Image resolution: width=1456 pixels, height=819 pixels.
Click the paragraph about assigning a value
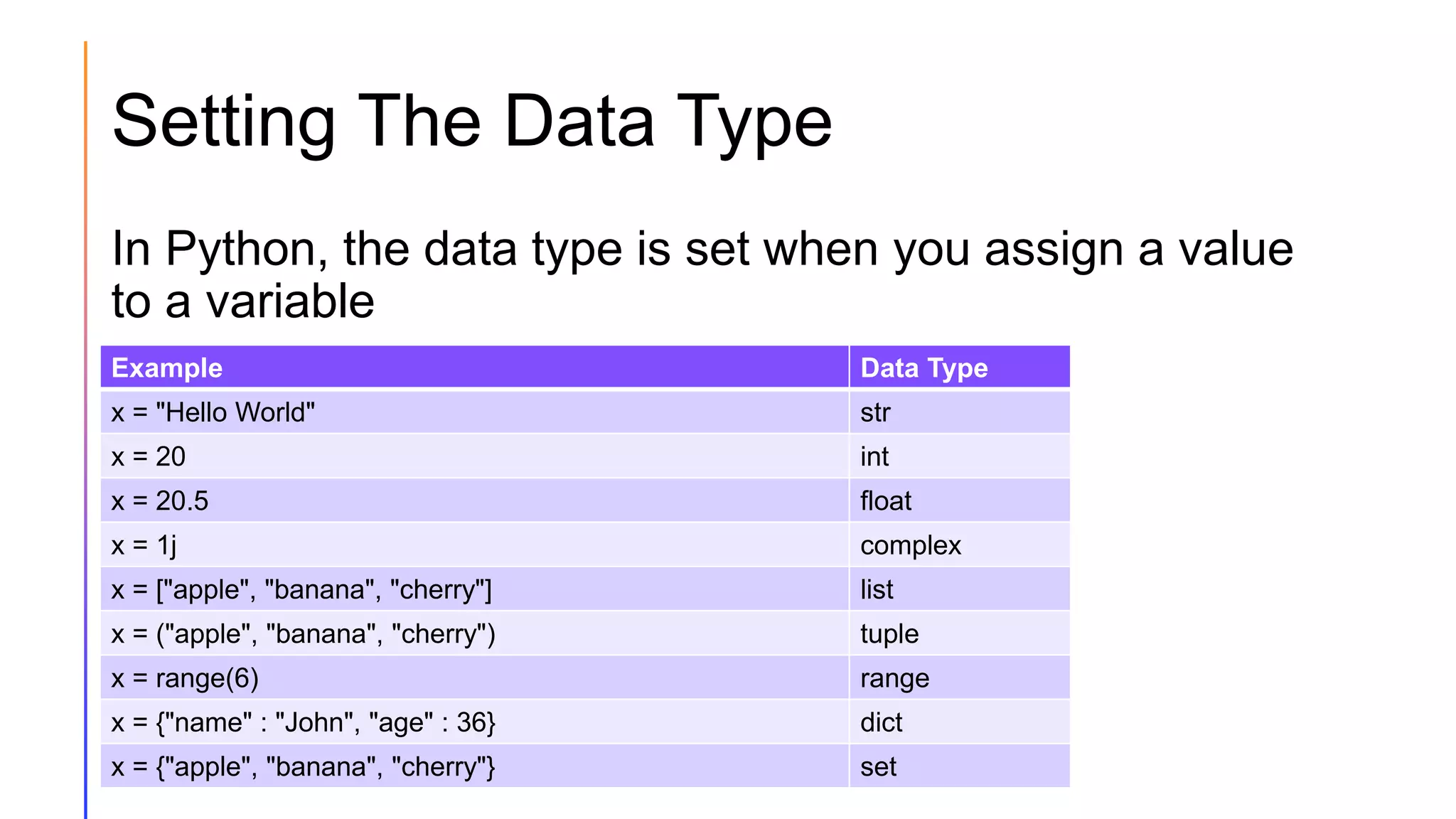click(x=702, y=274)
